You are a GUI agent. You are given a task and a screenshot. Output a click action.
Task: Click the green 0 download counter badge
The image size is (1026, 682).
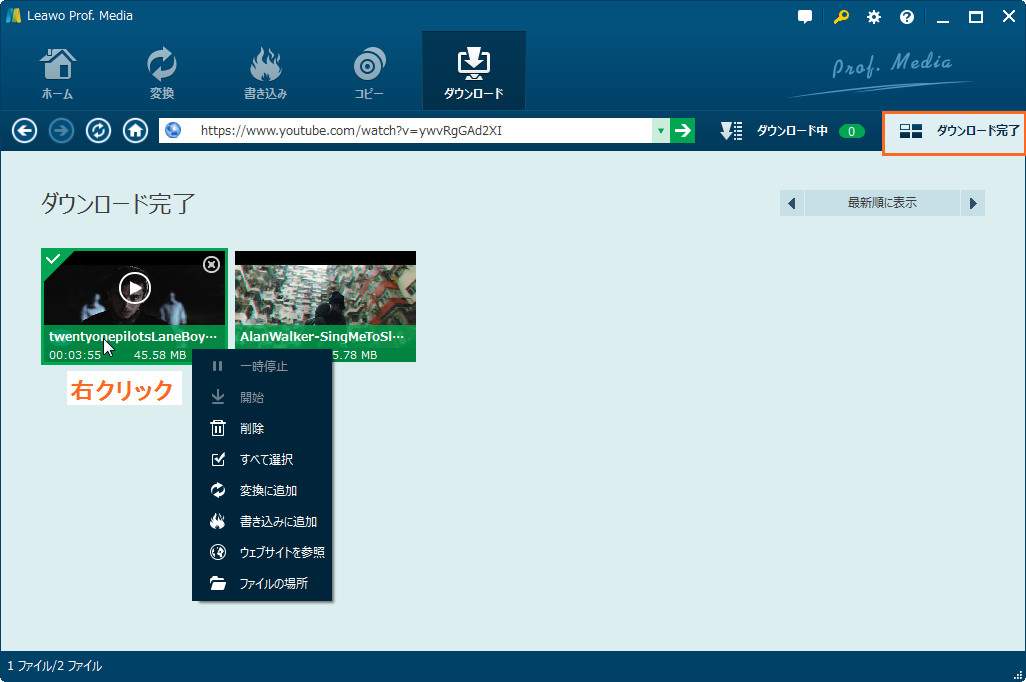pos(851,132)
